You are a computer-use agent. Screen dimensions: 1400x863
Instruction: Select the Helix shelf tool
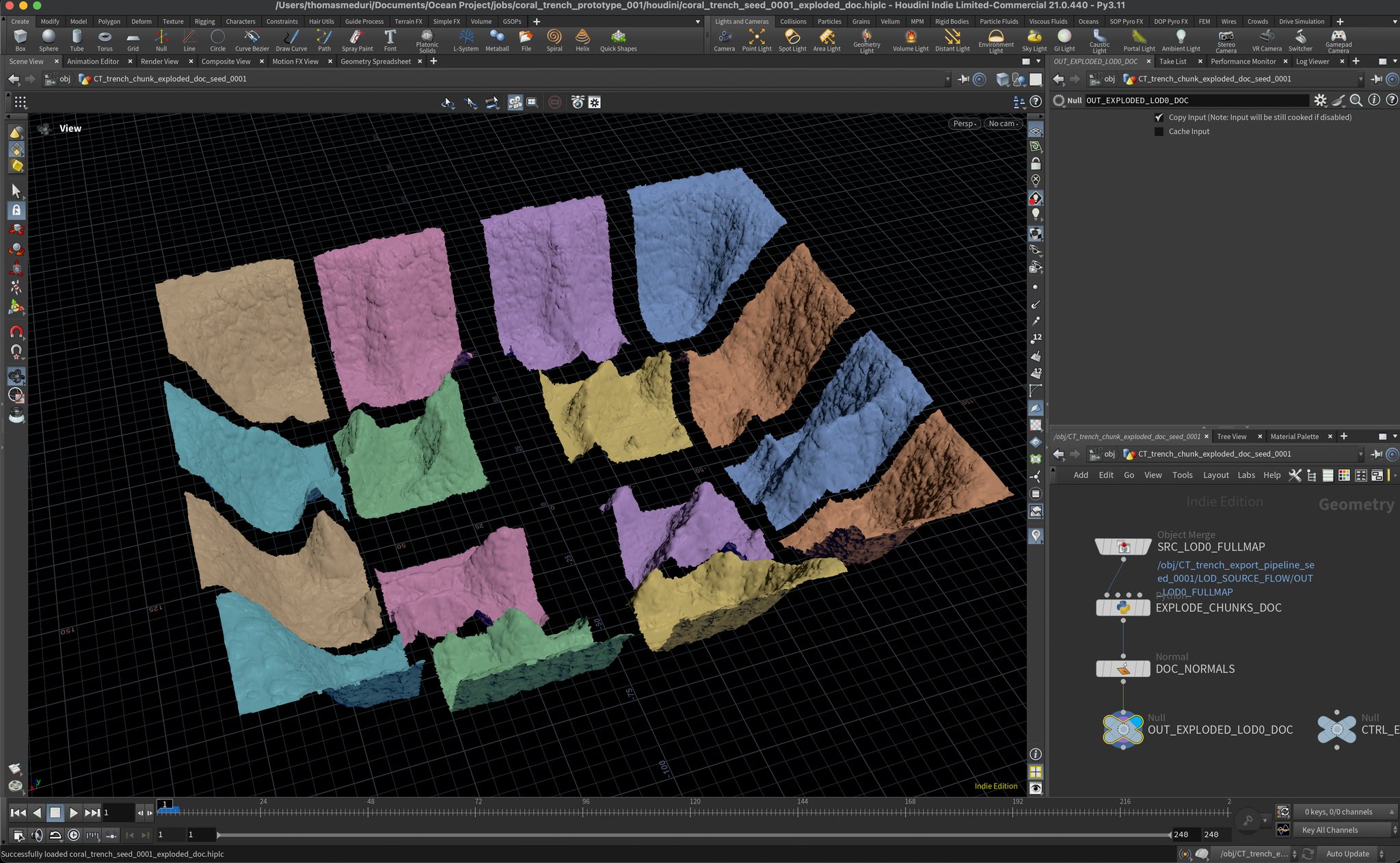click(x=582, y=40)
